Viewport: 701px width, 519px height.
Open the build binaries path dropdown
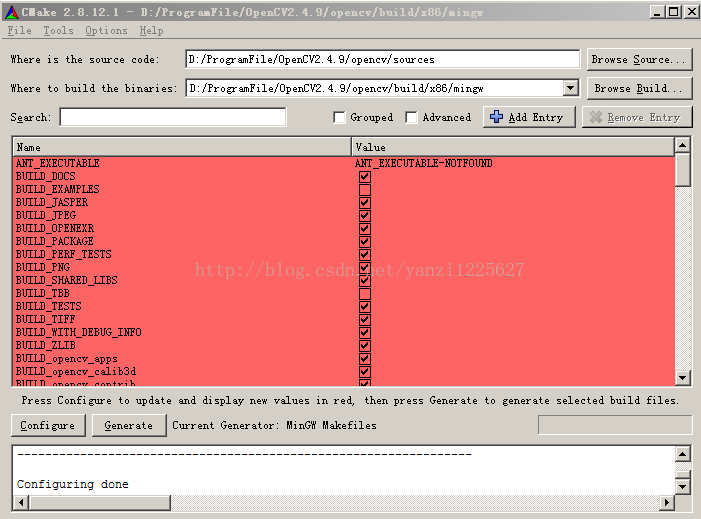pyautogui.click(x=570, y=88)
